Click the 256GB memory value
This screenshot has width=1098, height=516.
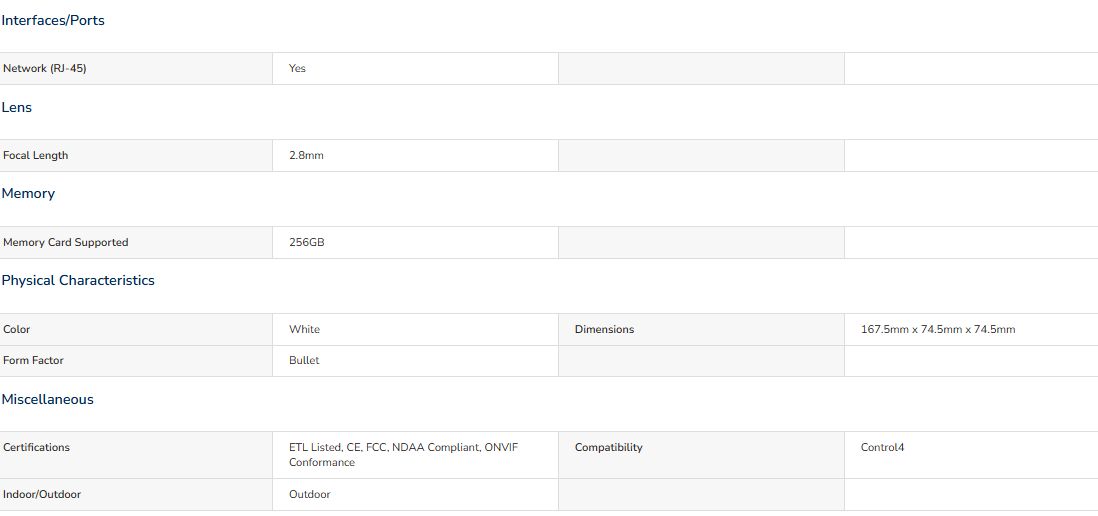point(307,242)
